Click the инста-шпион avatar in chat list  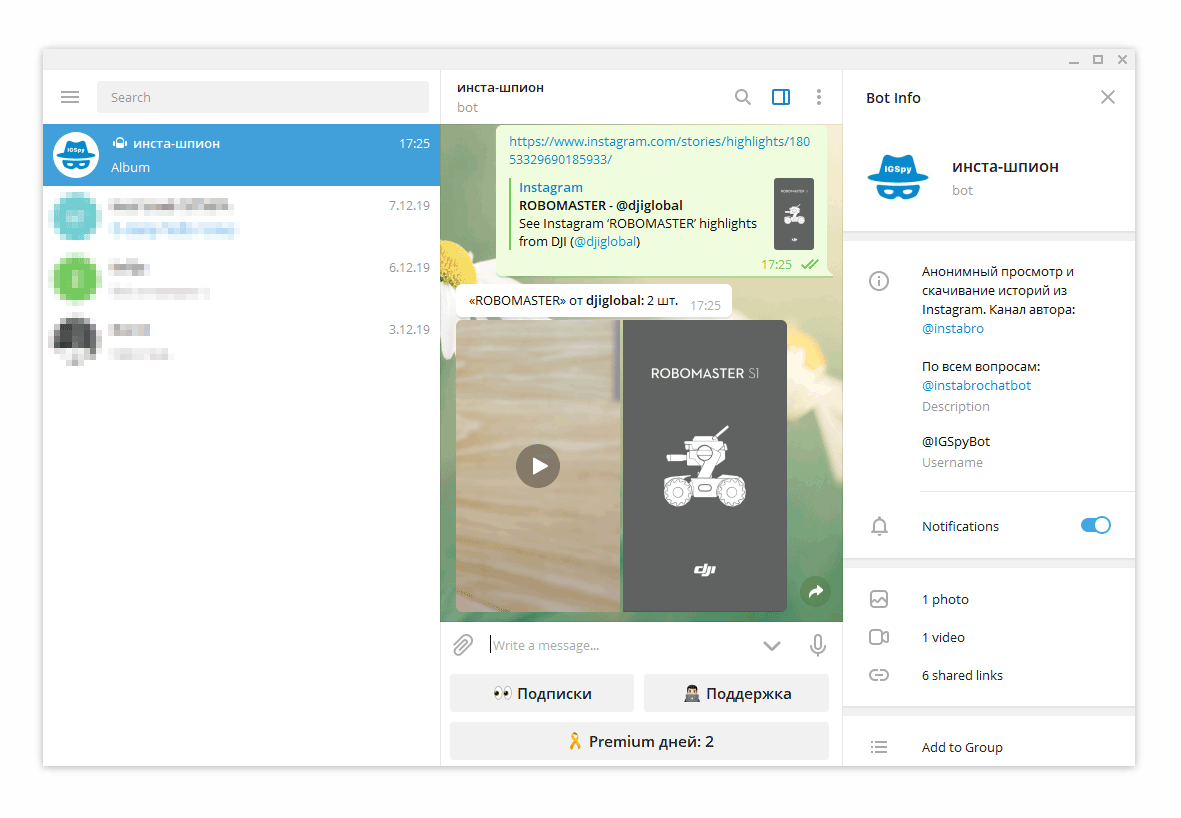[76, 155]
